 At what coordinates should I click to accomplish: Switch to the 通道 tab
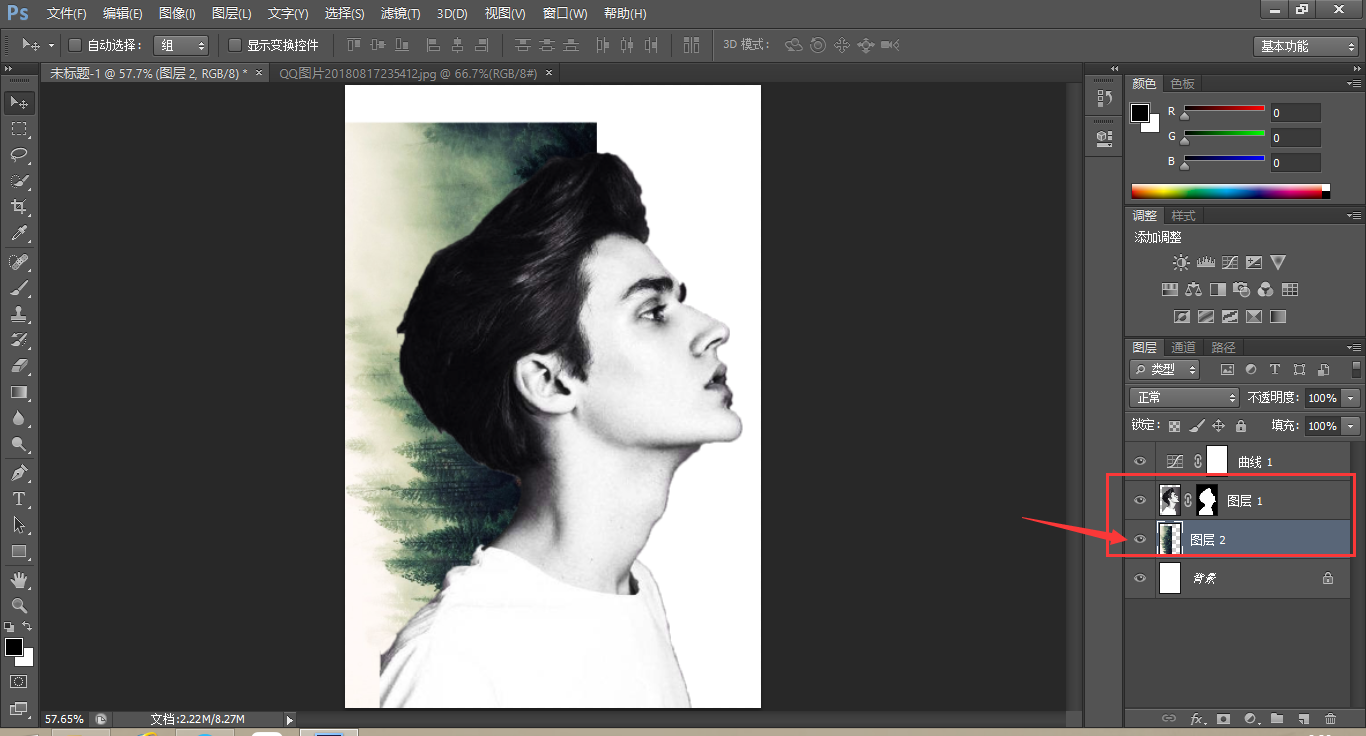click(1183, 347)
